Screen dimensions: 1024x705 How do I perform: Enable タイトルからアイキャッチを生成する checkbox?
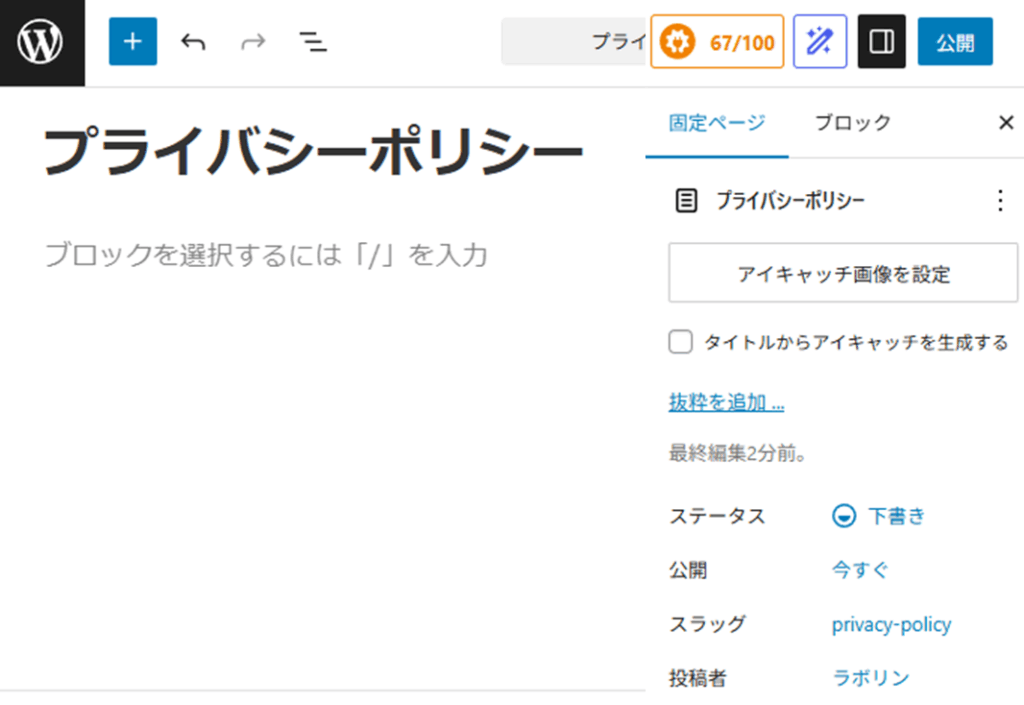[x=680, y=341]
